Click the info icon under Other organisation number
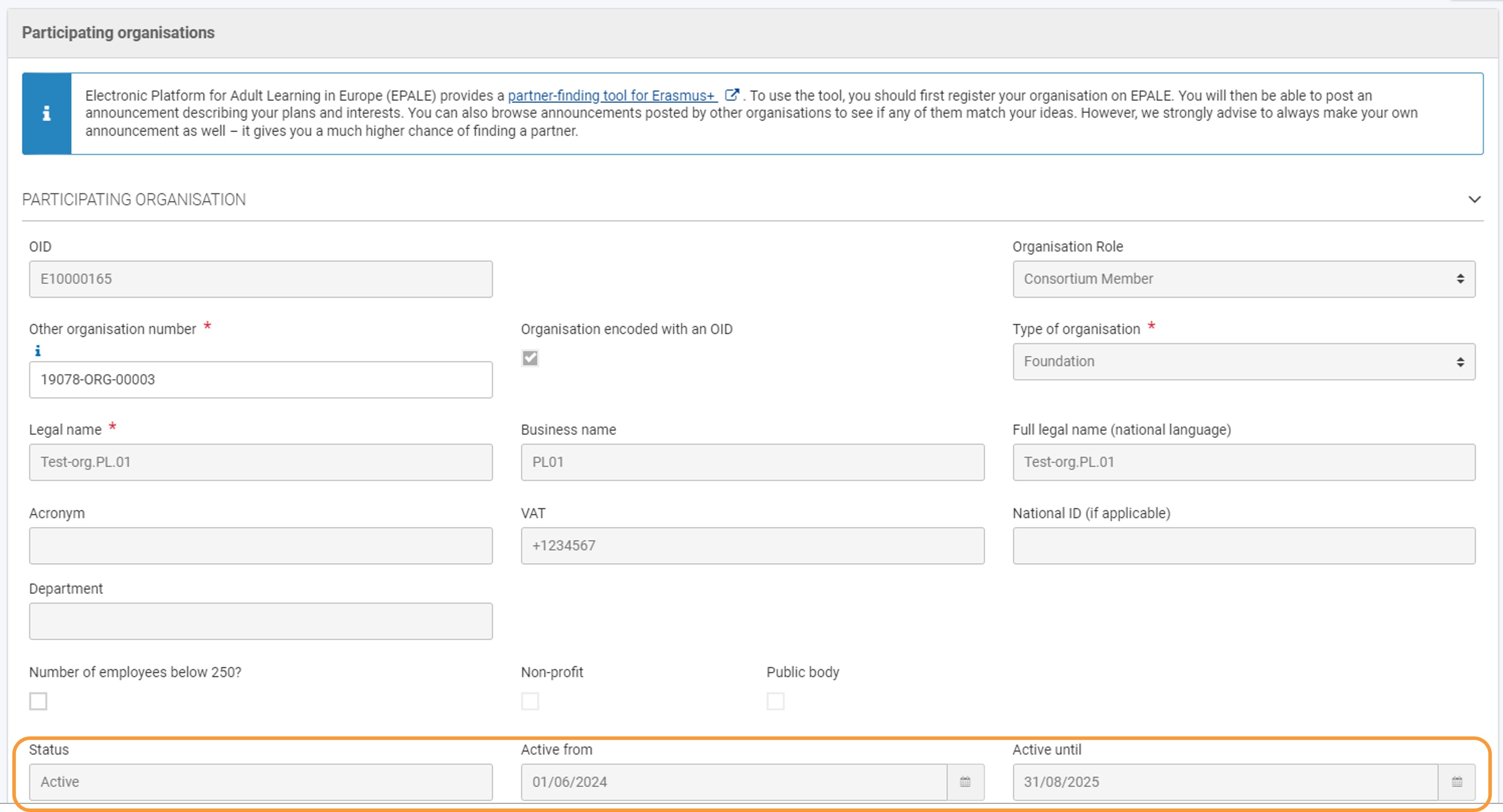This screenshot has height=812, width=1503. [38, 350]
